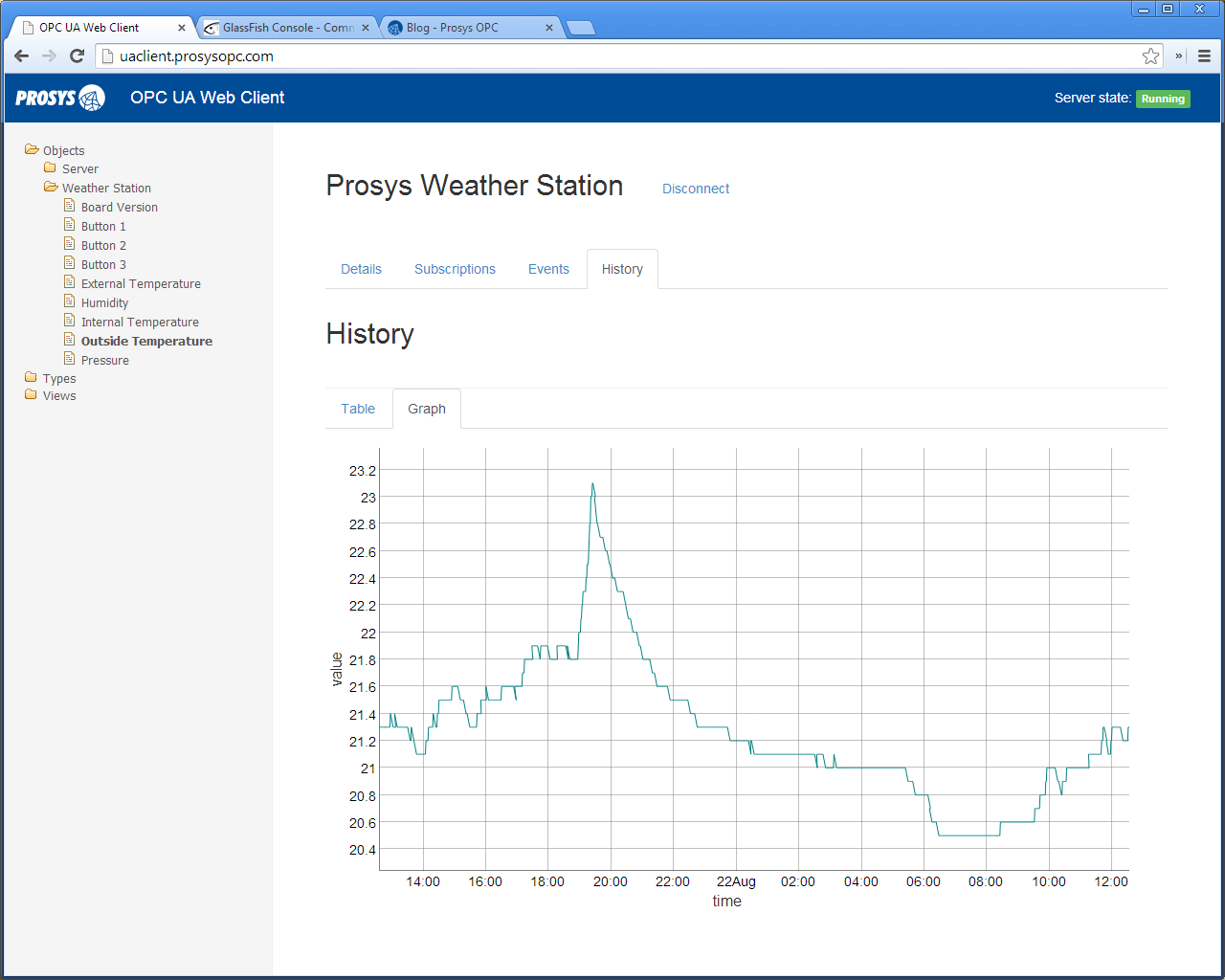Open the Details tab
The width and height of the screenshot is (1225, 980).
tap(361, 269)
